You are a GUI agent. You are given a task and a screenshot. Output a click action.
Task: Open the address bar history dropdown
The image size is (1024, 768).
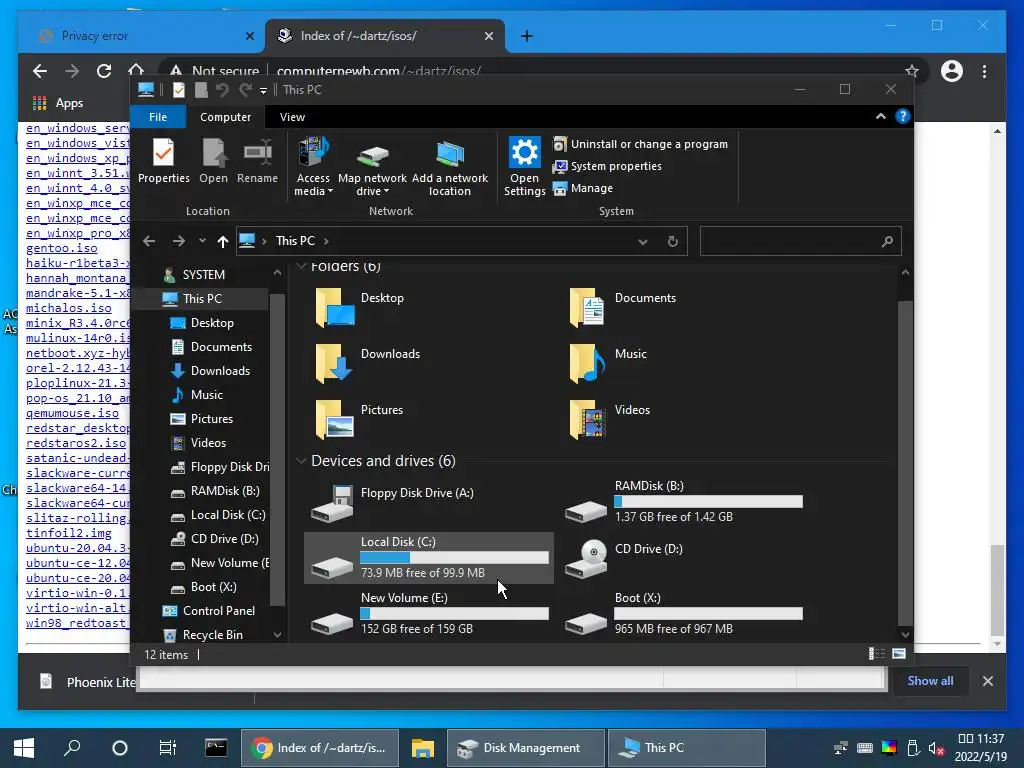(x=643, y=242)
